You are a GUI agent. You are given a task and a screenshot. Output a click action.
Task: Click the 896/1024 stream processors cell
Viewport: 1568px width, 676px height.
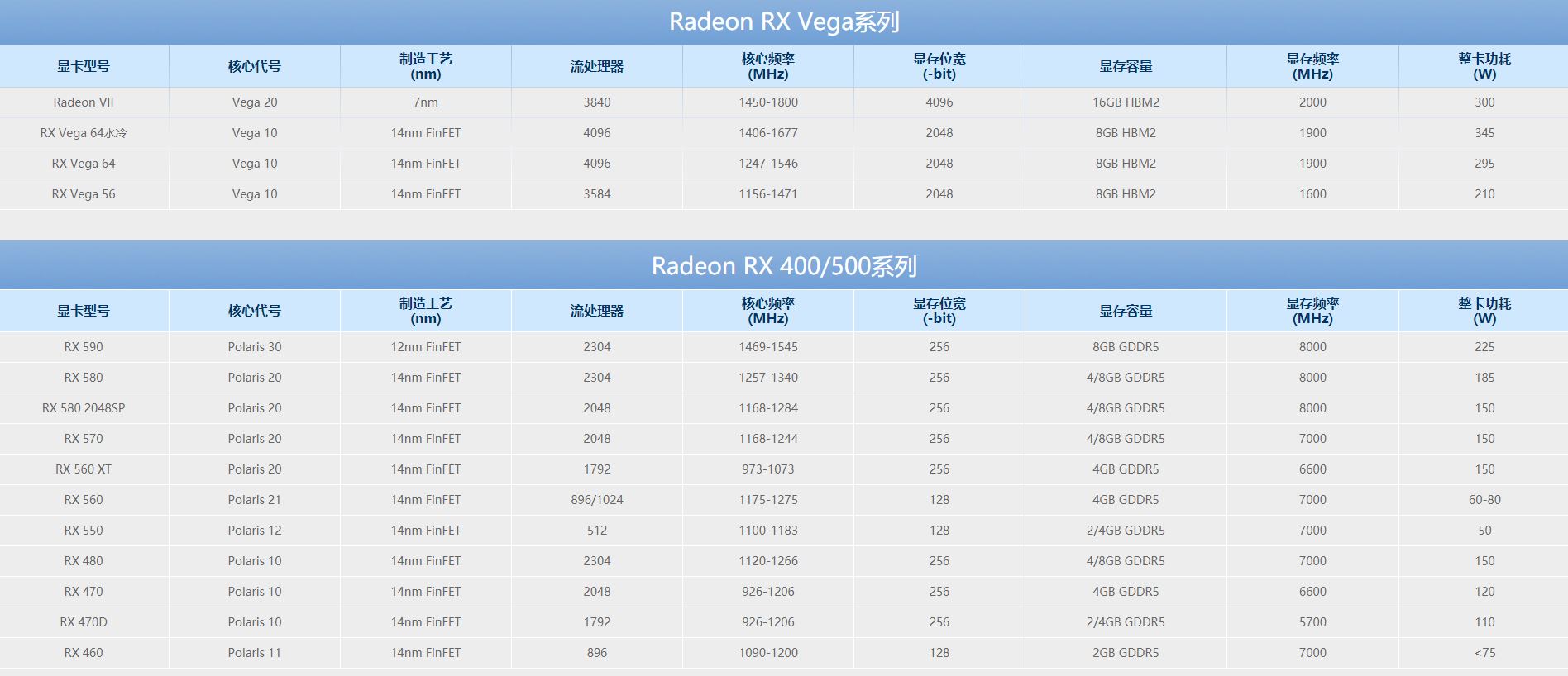coord(597,500)
